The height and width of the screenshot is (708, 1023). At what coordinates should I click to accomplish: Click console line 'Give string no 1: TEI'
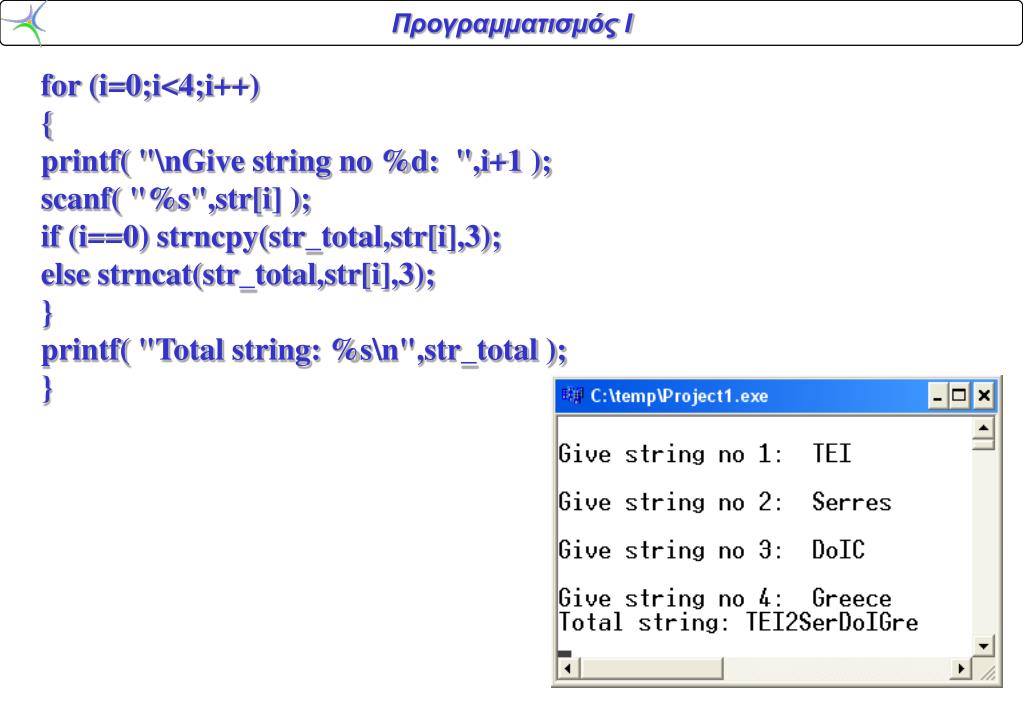pos(705,454)
